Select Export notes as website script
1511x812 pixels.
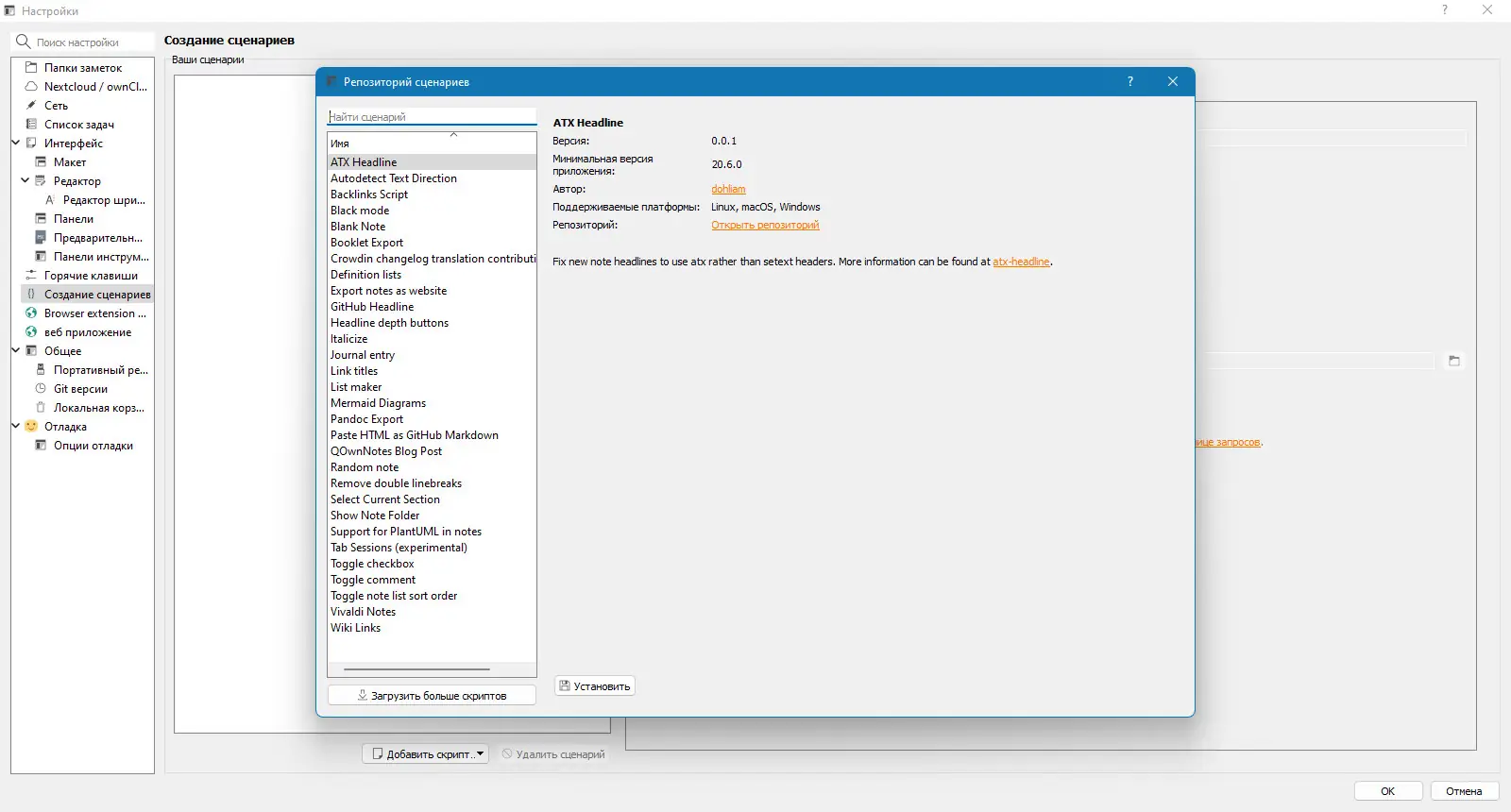click(432, 291)
